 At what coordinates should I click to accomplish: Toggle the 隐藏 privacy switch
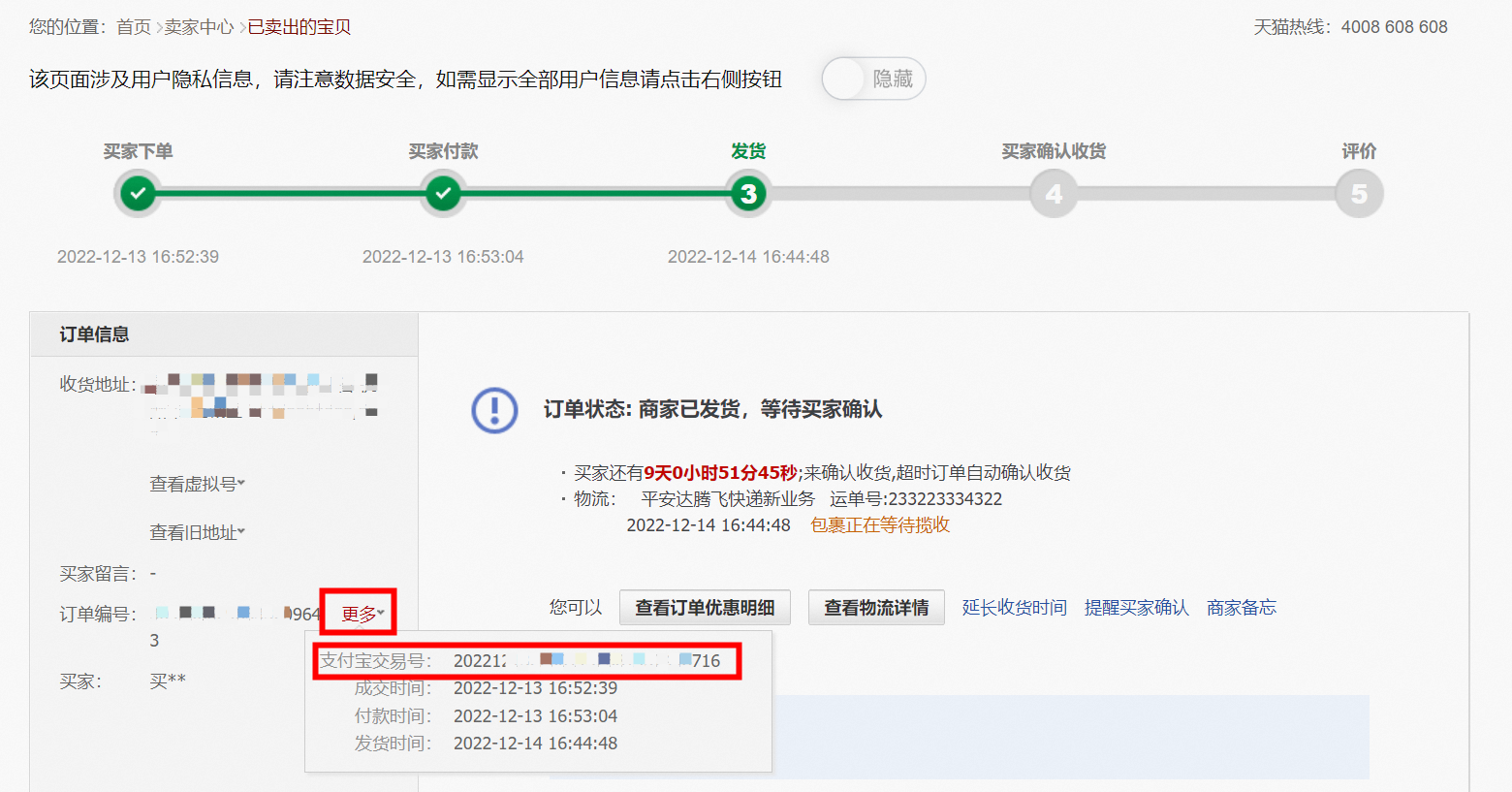click(874, 79)
